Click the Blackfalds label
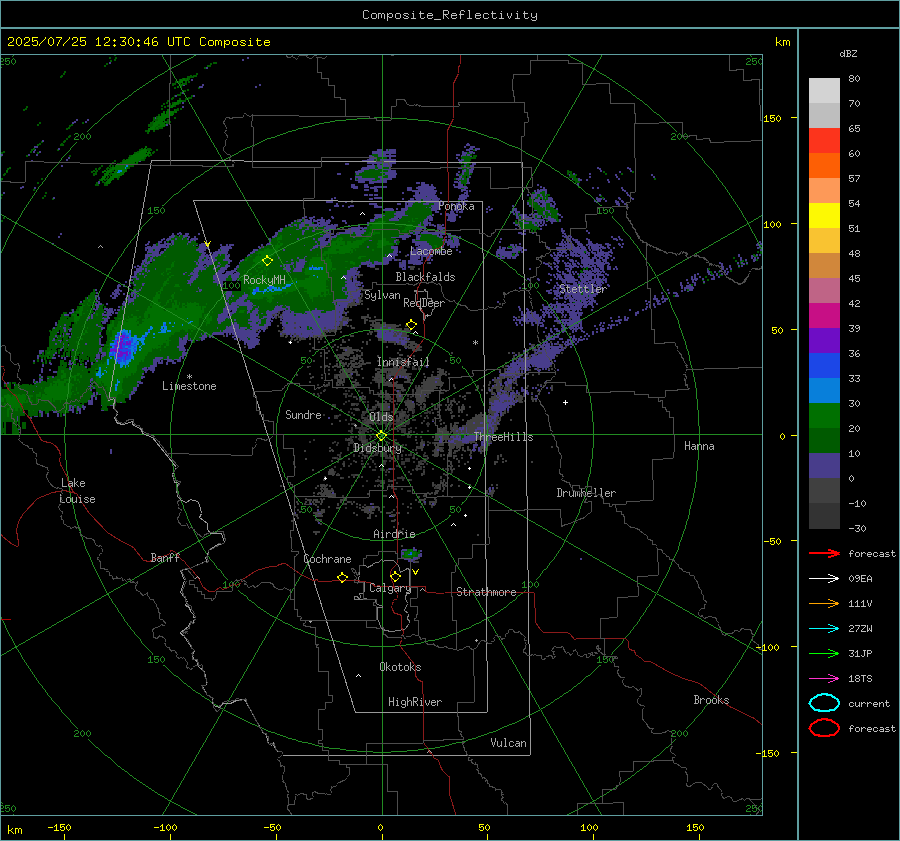This screenshot has width=900, height=841. coord(425,277)
